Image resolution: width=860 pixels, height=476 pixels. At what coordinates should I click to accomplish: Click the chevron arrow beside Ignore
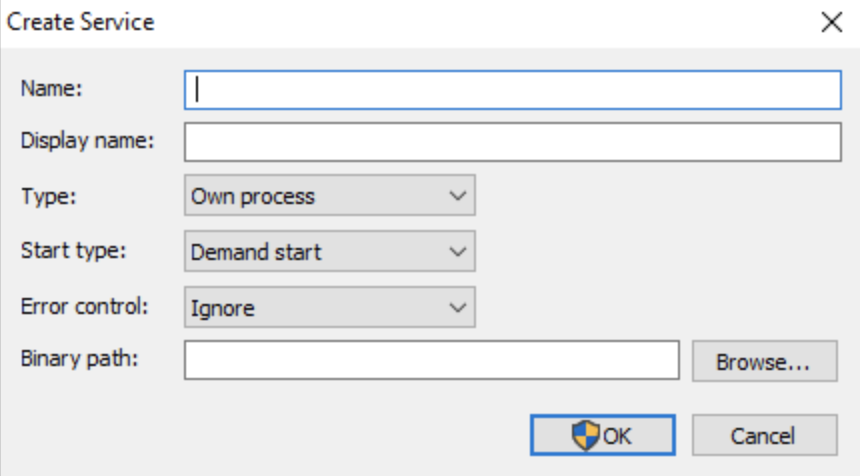click(458, 308)
